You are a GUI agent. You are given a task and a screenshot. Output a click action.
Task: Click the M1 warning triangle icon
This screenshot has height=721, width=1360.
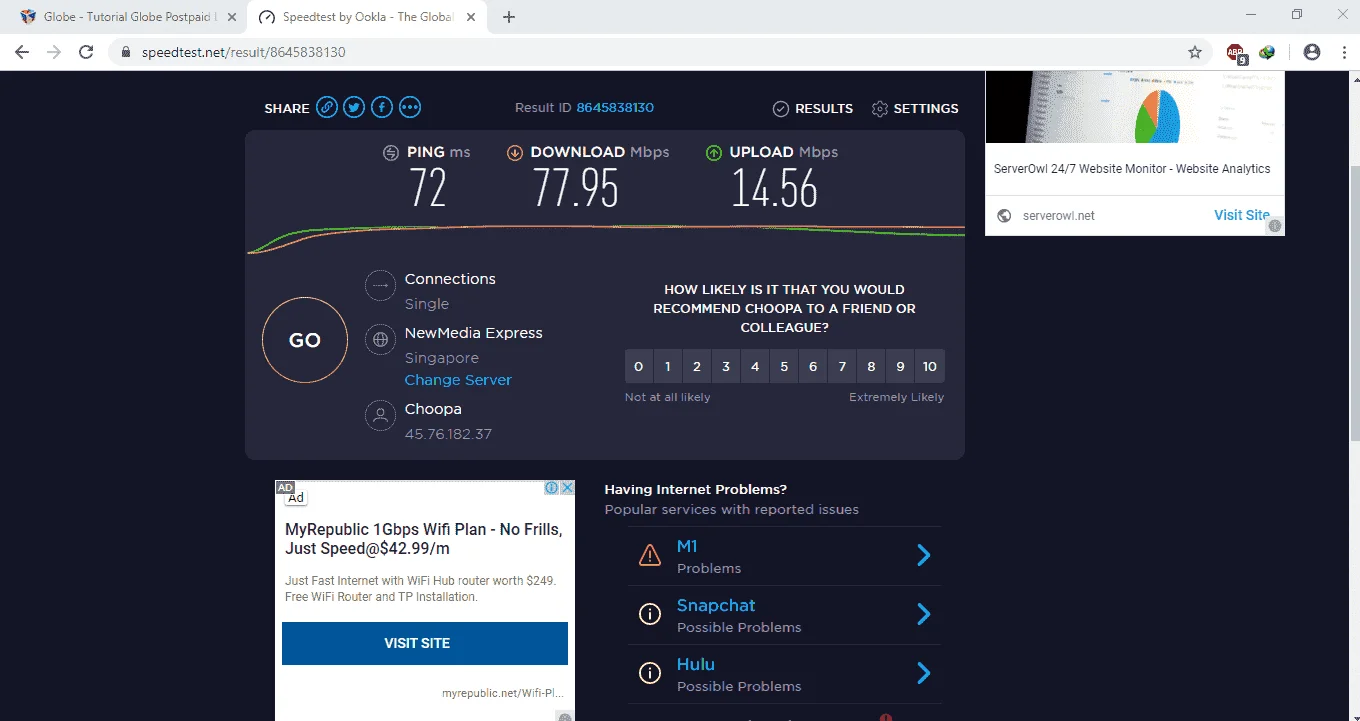(x=650, y=555)
